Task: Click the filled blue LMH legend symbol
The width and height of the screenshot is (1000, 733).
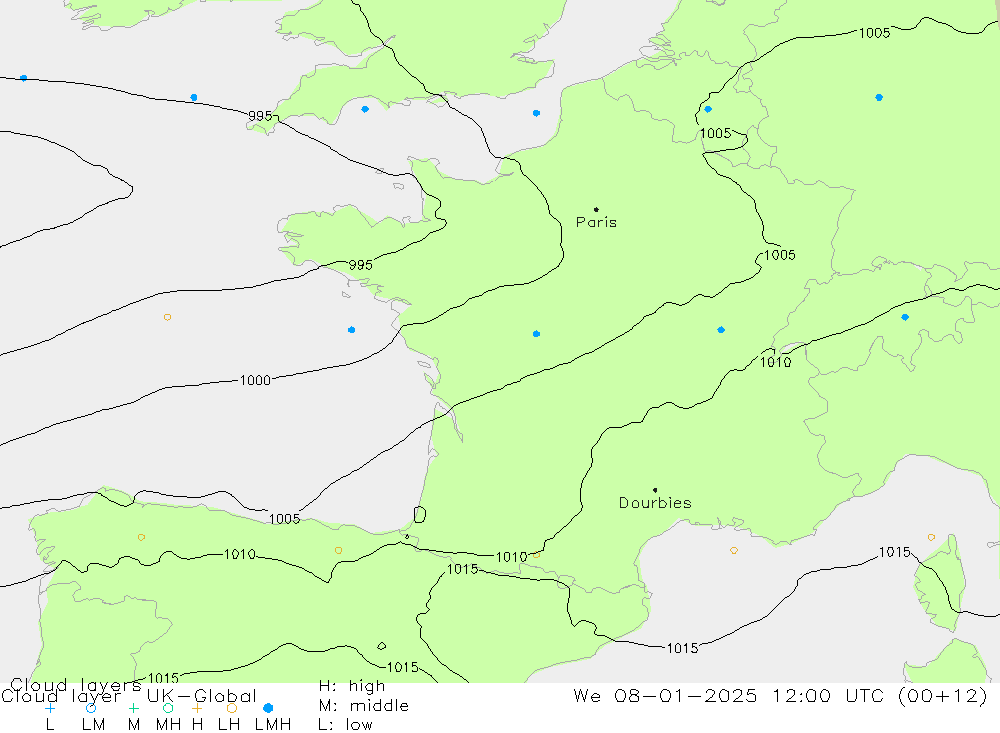Action: tap(268, 708)
